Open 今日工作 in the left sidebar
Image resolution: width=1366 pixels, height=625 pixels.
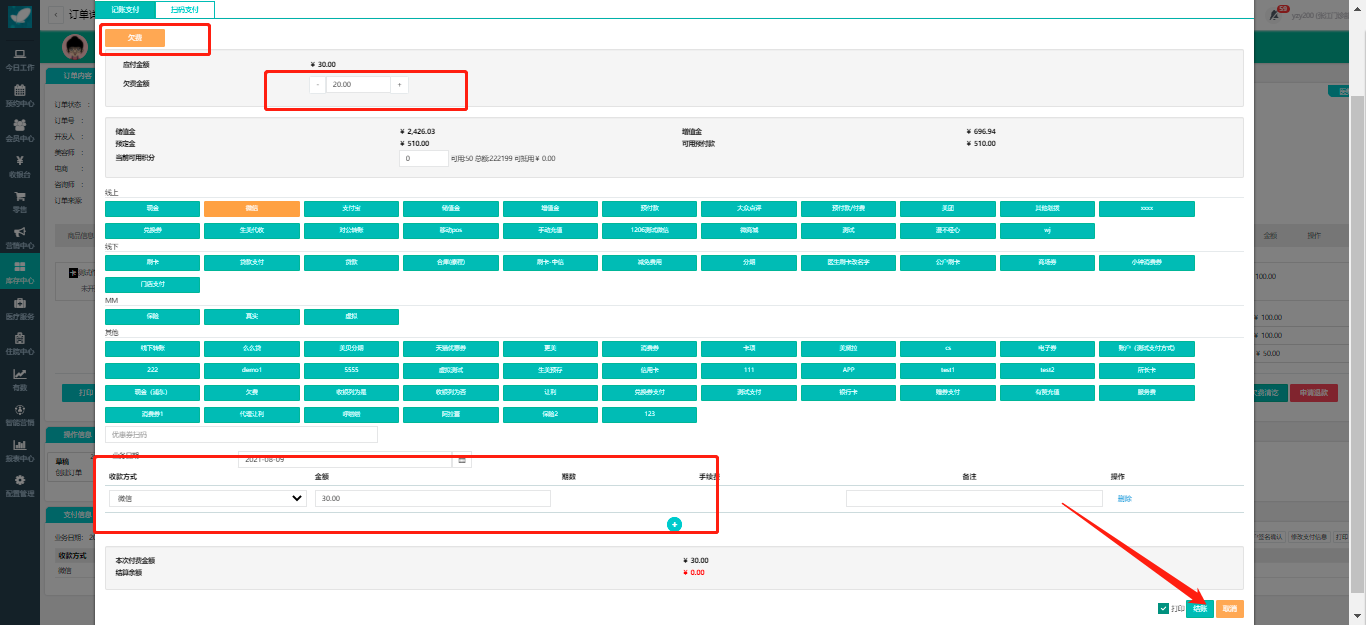point(20,58)
